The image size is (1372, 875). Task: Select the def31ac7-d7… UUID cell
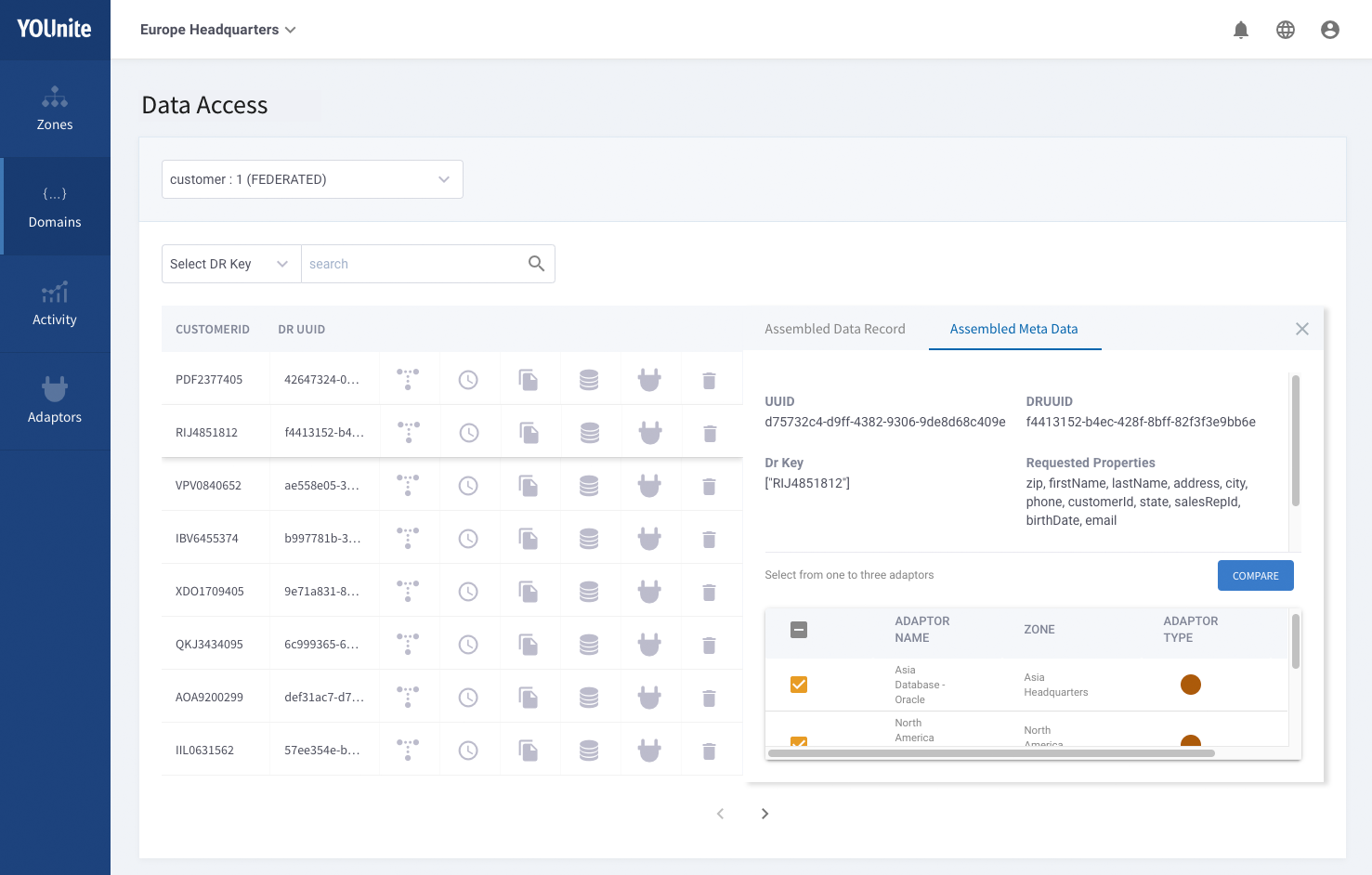coord(324,697)
